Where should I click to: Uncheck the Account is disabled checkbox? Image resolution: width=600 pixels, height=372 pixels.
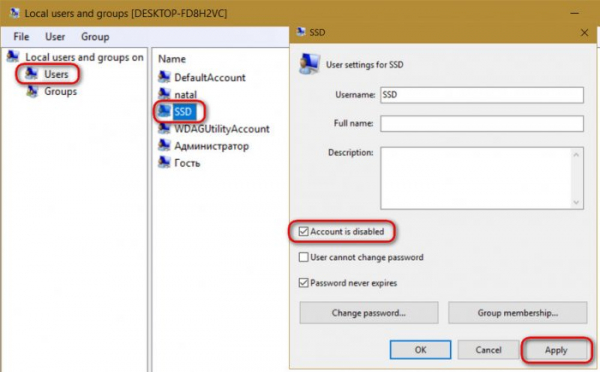tap(303, 231)
